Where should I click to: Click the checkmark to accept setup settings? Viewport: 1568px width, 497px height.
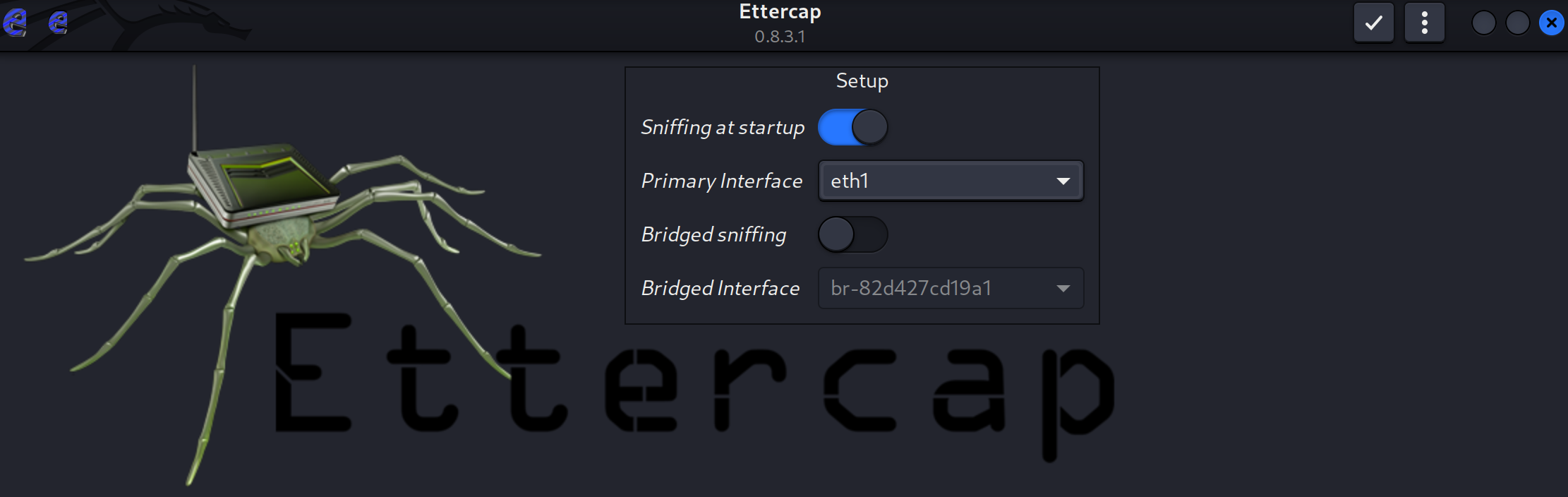pyautogui.click(x=1372, y=22)
